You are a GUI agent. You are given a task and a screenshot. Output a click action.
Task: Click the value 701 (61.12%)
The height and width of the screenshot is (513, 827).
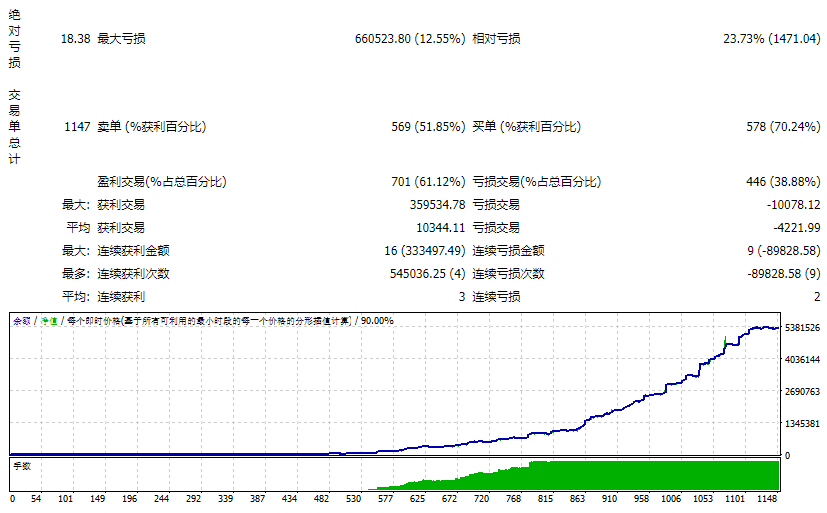coord(428,182)
